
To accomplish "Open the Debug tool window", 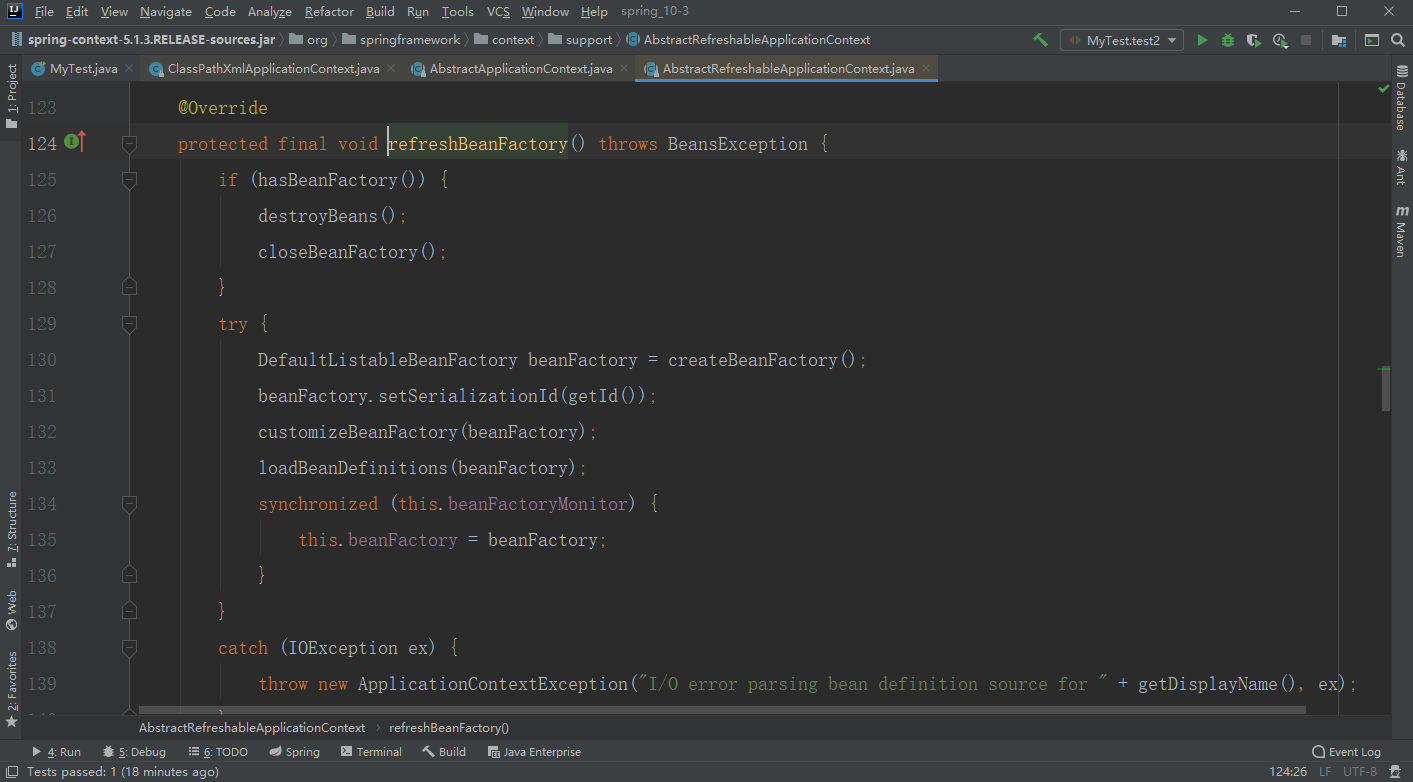I will [x=134, y=752].
